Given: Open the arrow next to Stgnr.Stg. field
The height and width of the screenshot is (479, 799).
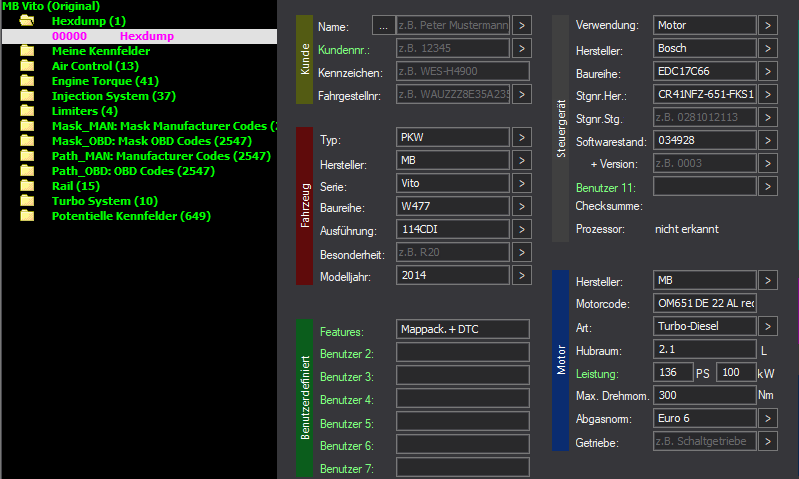Looking at the screenshot, I should (x=768, y=118).
